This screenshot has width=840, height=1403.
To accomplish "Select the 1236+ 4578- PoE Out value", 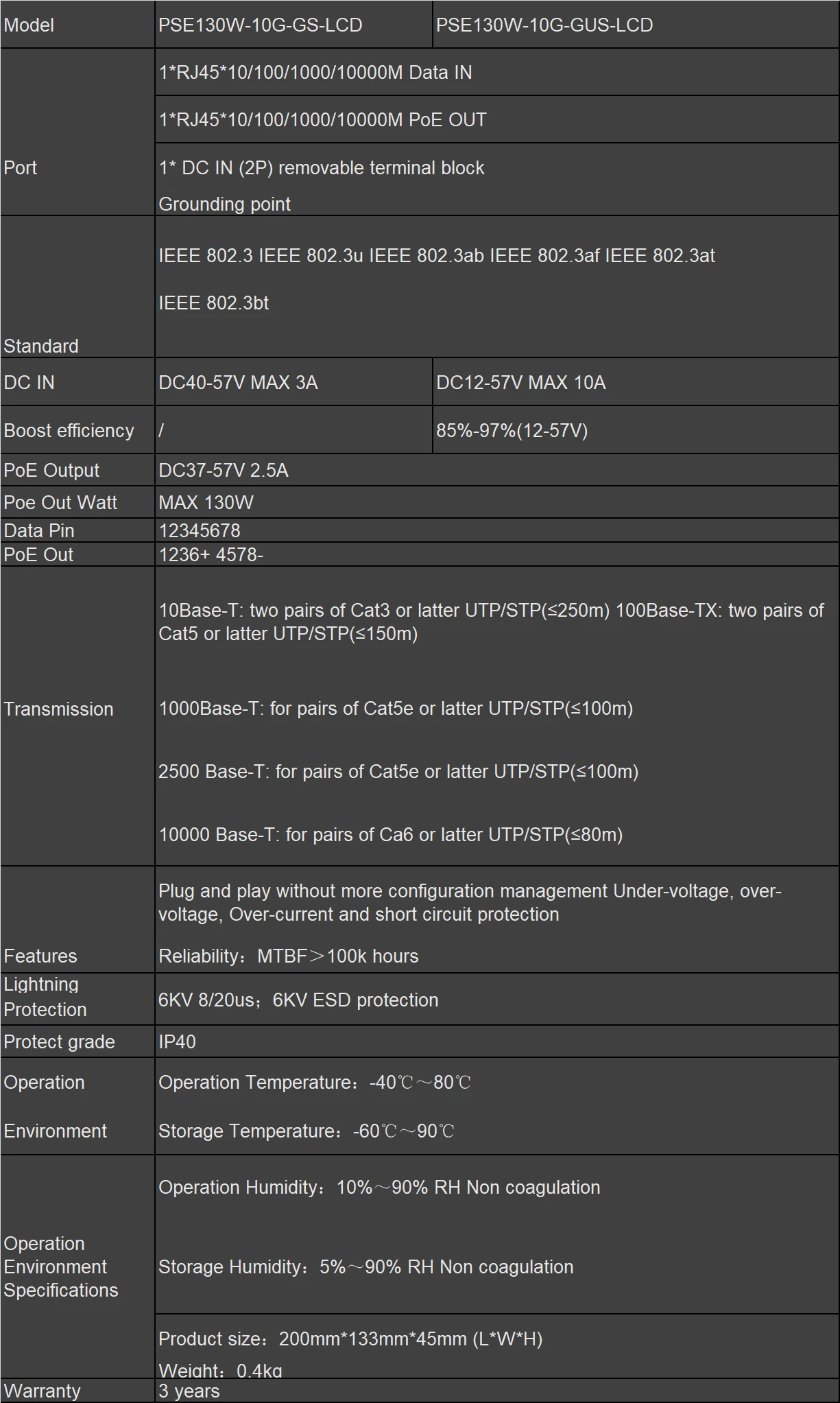I will click(x=211, y=555).
